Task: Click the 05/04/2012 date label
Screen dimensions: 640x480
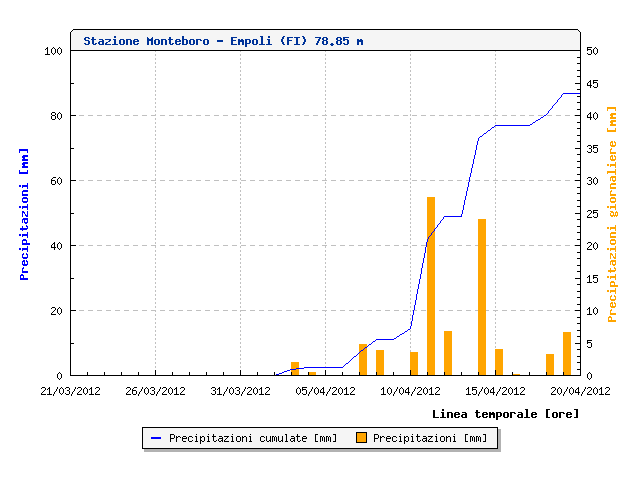Action: tap(326, 391)
